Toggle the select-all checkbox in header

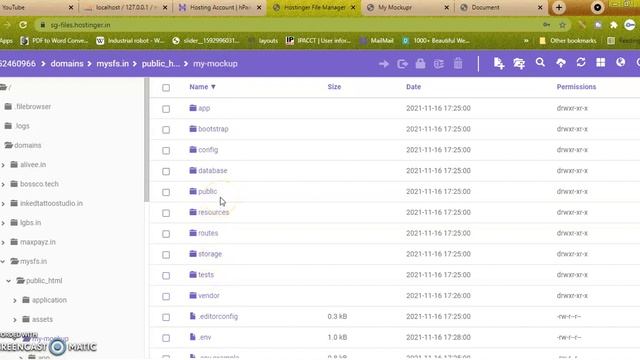(166, 88)
